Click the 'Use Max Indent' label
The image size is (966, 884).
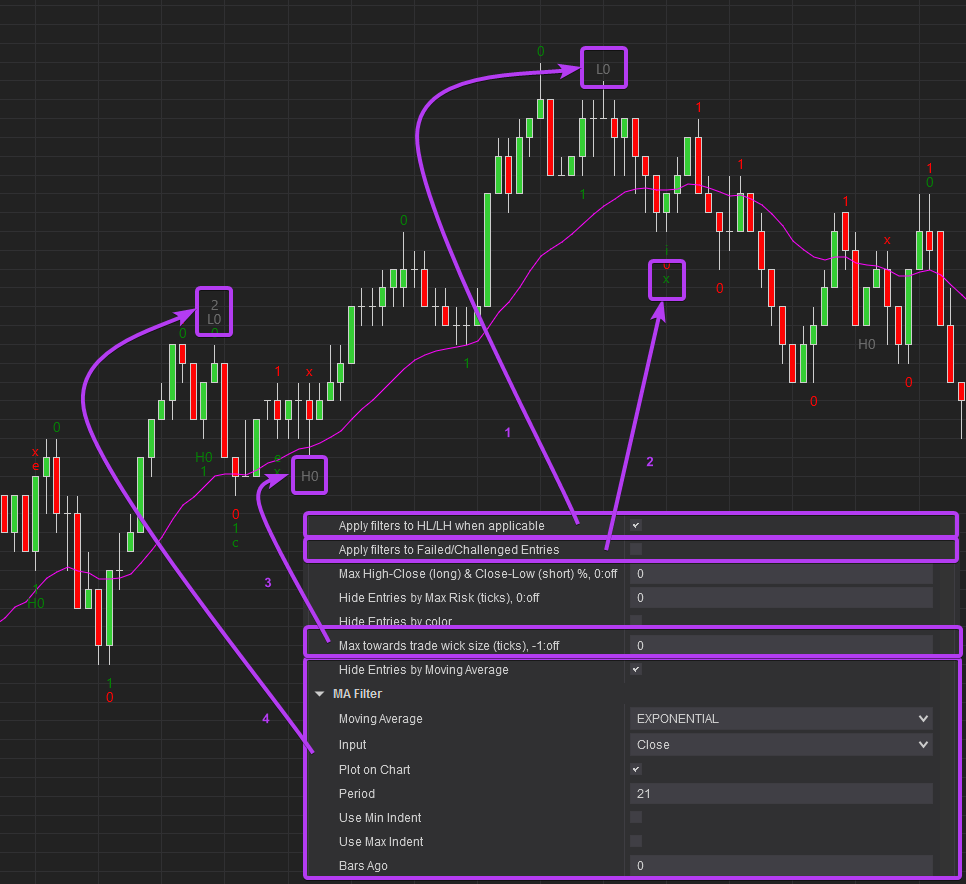point(381,841)
